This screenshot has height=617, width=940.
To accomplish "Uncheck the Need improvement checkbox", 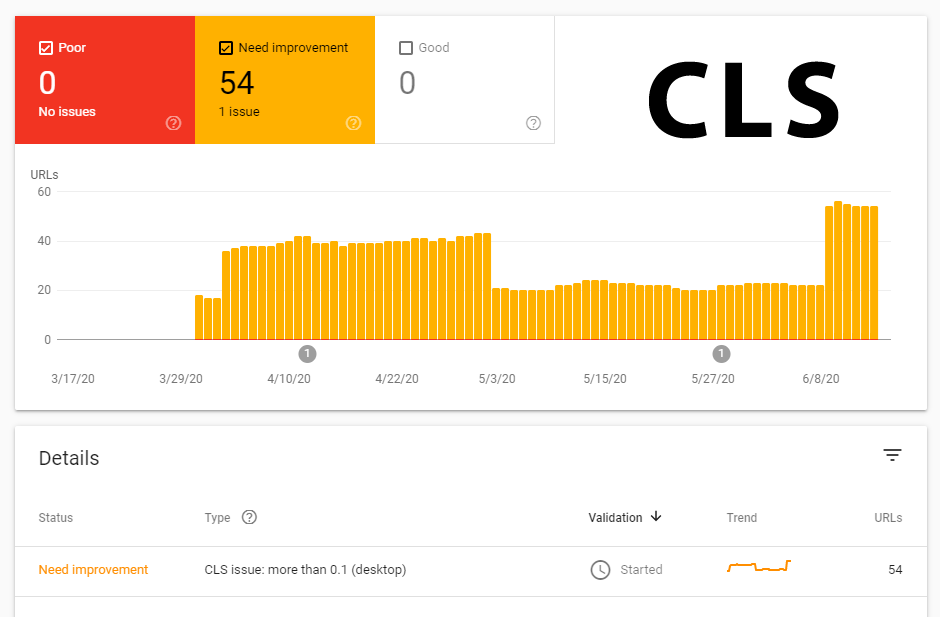I will [x=225, y=48].
